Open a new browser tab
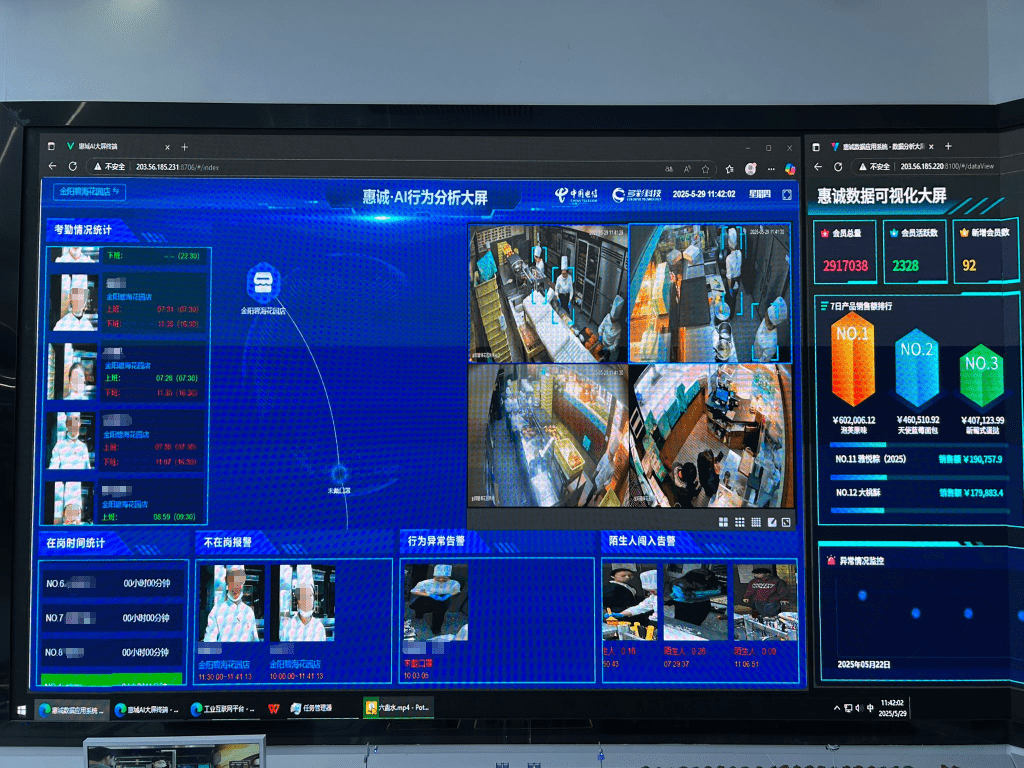 tap(184, 147)
